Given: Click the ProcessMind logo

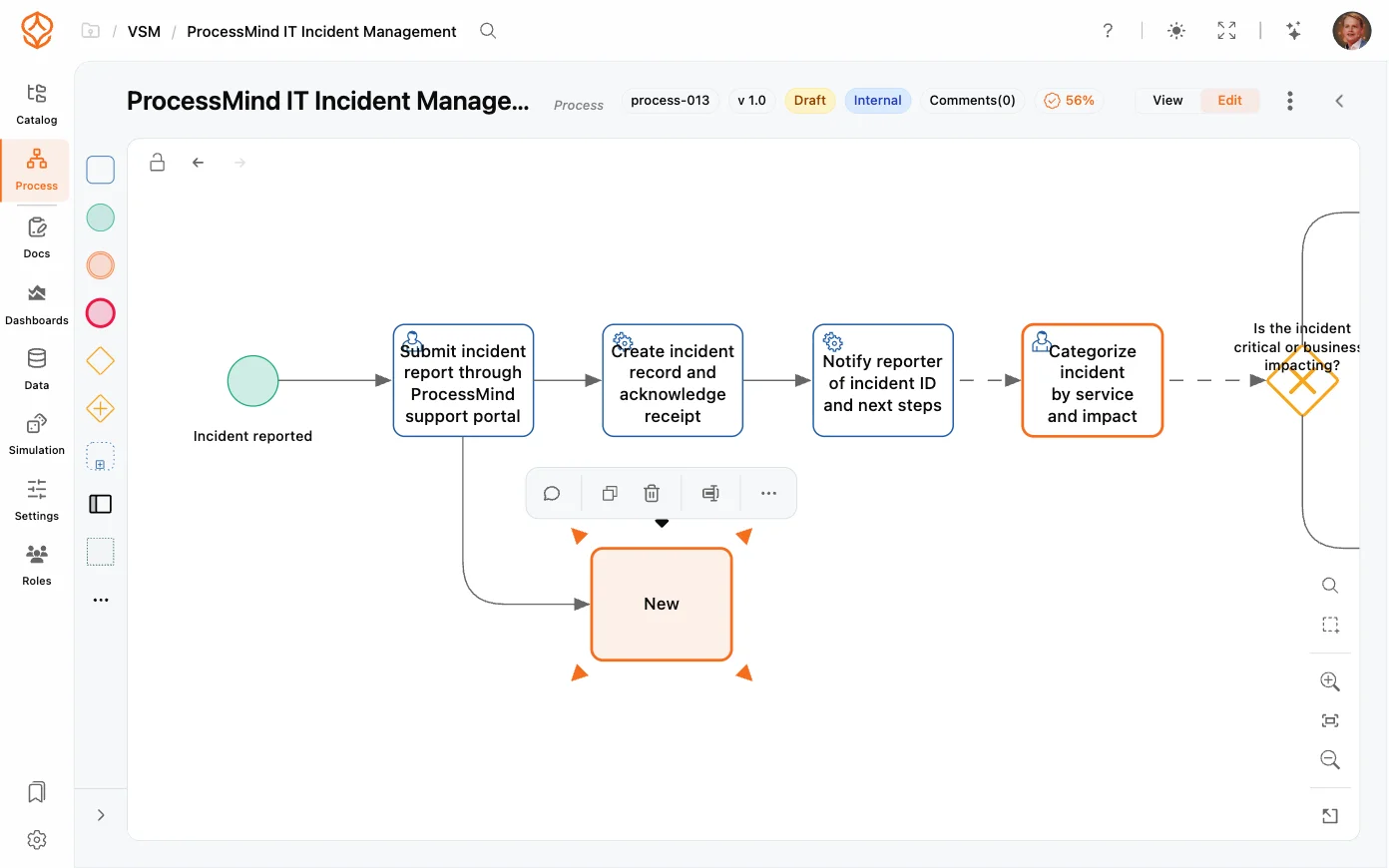Looking at the screenshot, I should coord(37,31).
